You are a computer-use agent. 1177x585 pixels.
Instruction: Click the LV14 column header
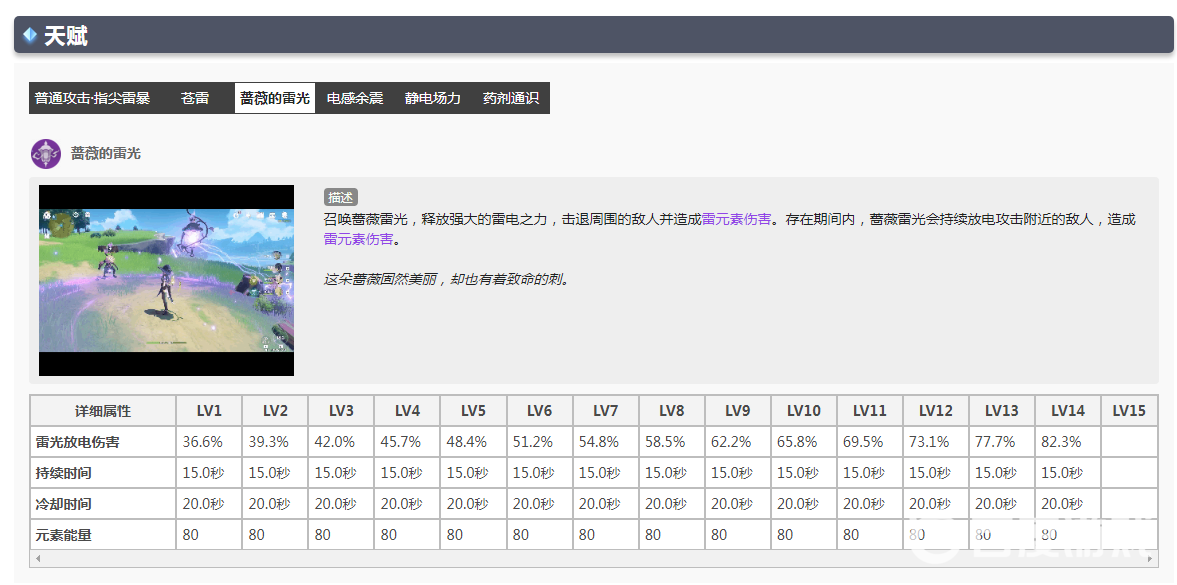1067,411
